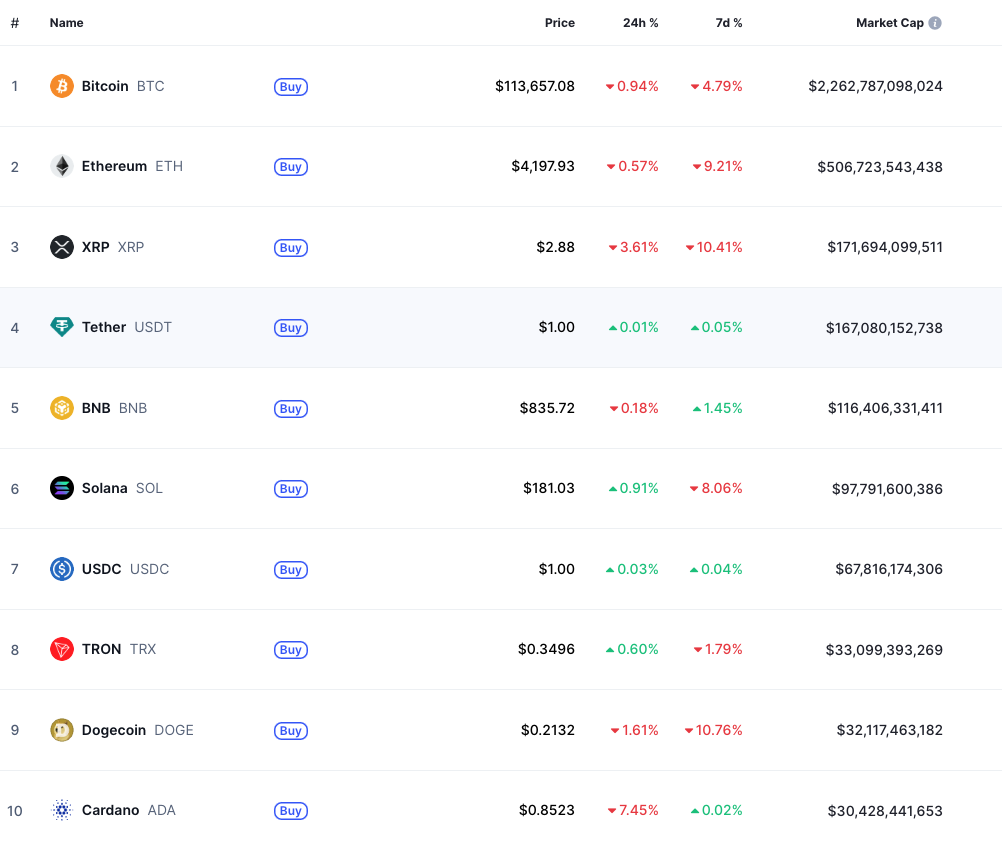Click TRON market cap $33,099,393,269

884,650
